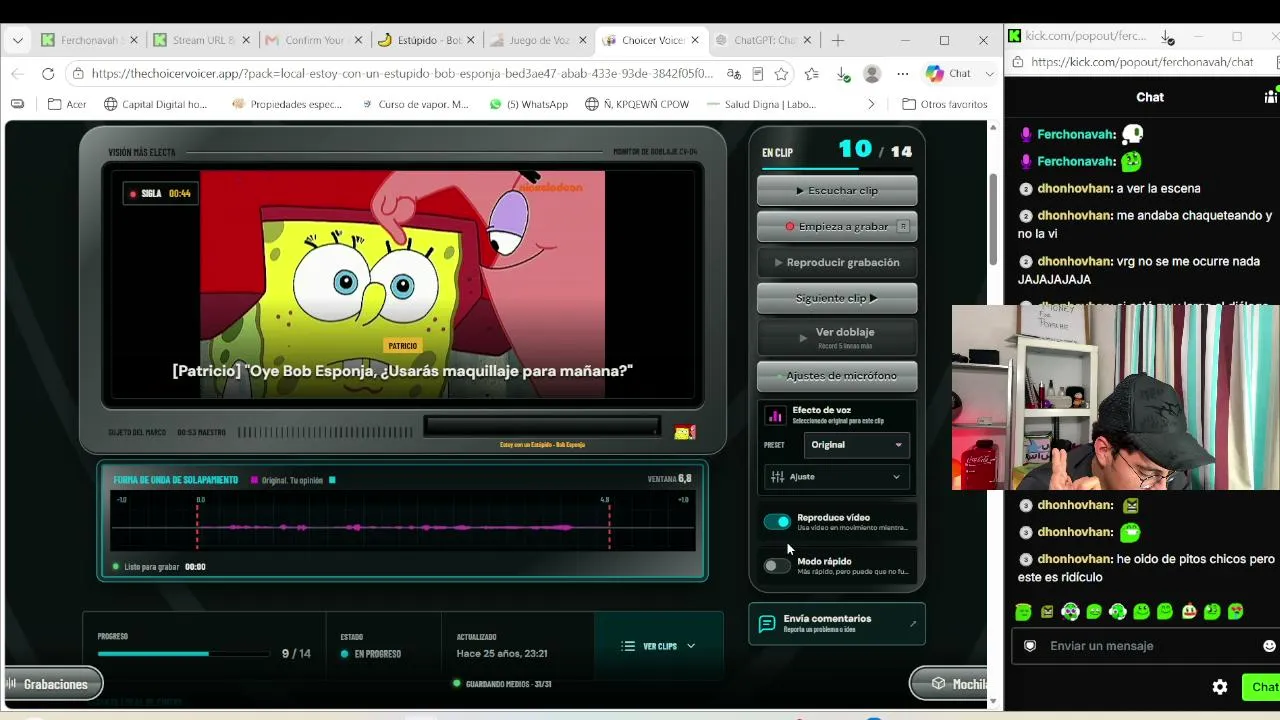Image resolution: width=1280 pixels, height=720 pixels.
Task: Open a new browser tab
Action: pyautogui.click(x=838, y=40)
